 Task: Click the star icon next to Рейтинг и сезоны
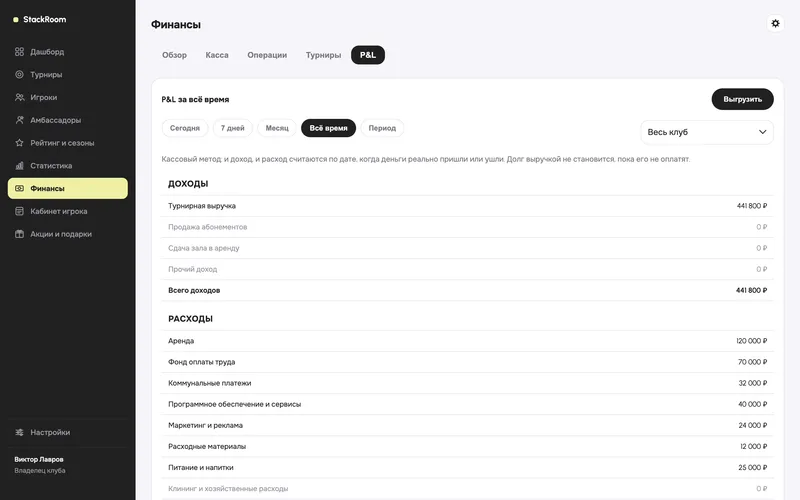click(x=19, y=143)
